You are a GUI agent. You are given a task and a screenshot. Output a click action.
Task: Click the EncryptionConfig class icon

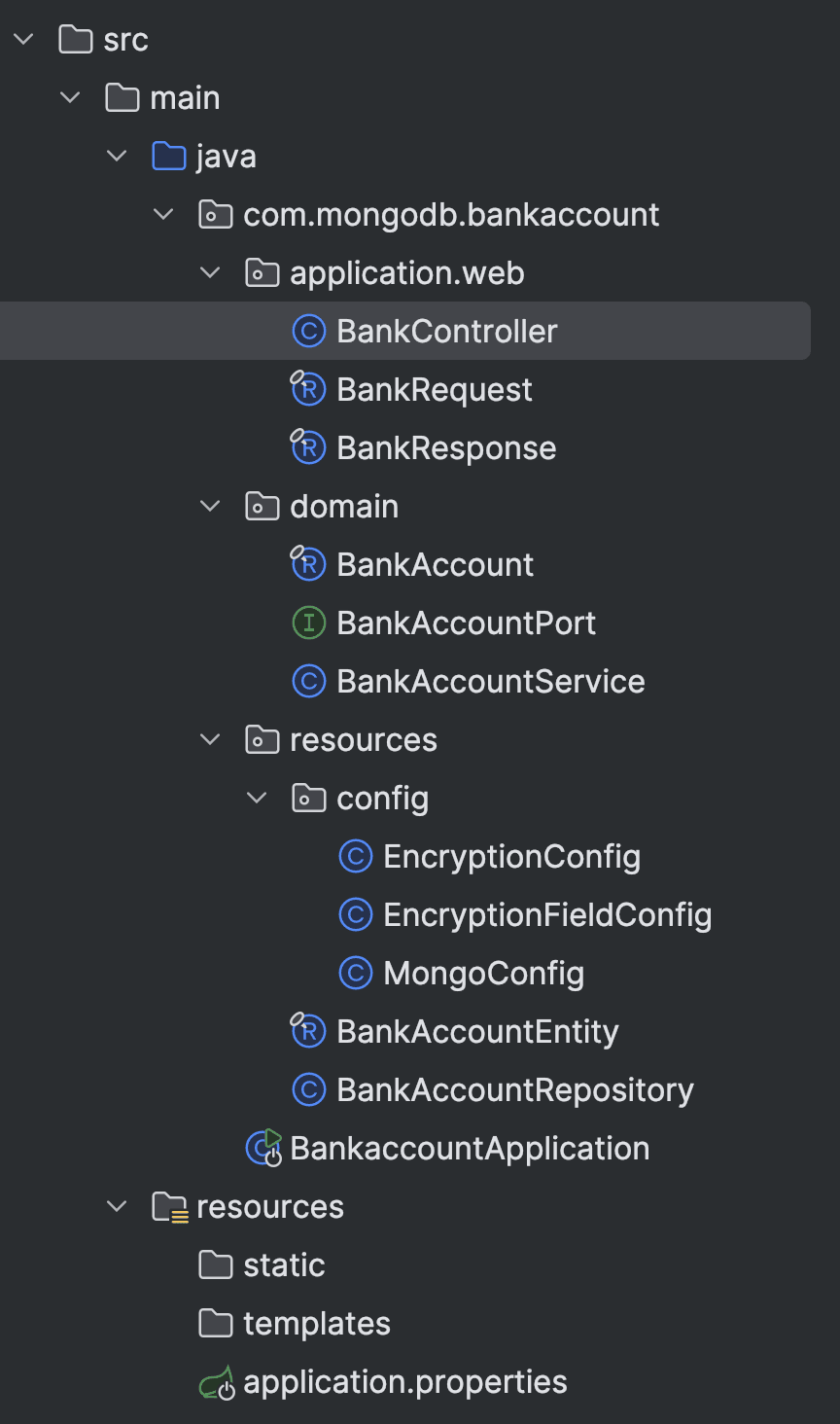coord(355,857)
